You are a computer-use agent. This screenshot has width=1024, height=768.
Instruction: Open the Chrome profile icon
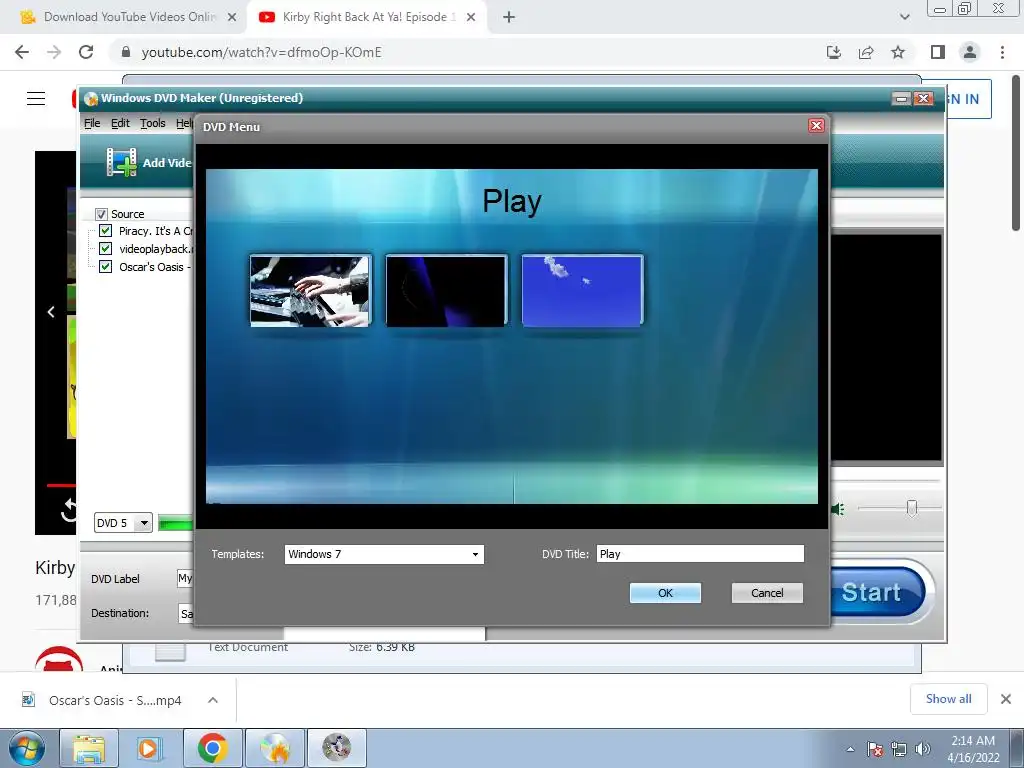click(x=970, y=52)
